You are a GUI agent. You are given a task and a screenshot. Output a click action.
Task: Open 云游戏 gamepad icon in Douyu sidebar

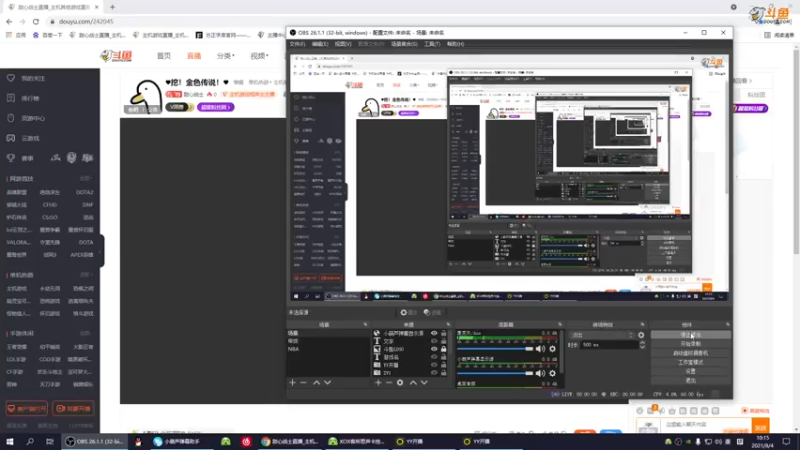pyautogui.click(x=11, y=138)
